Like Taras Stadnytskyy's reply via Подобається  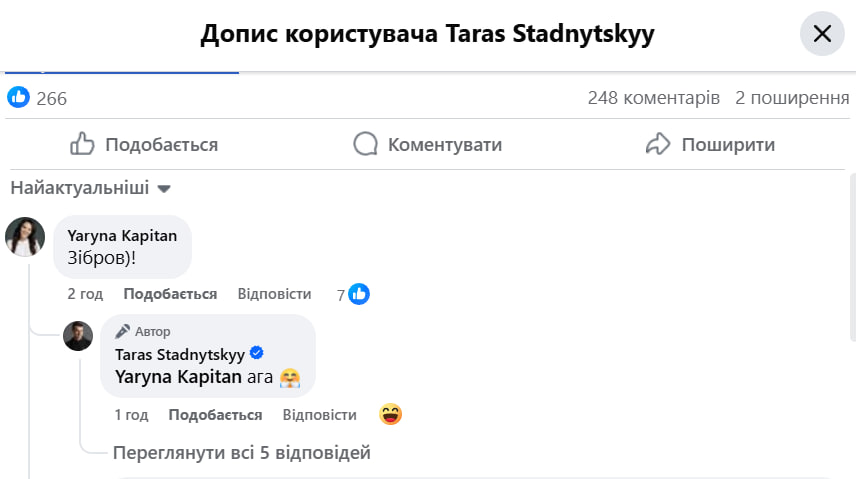215,415
